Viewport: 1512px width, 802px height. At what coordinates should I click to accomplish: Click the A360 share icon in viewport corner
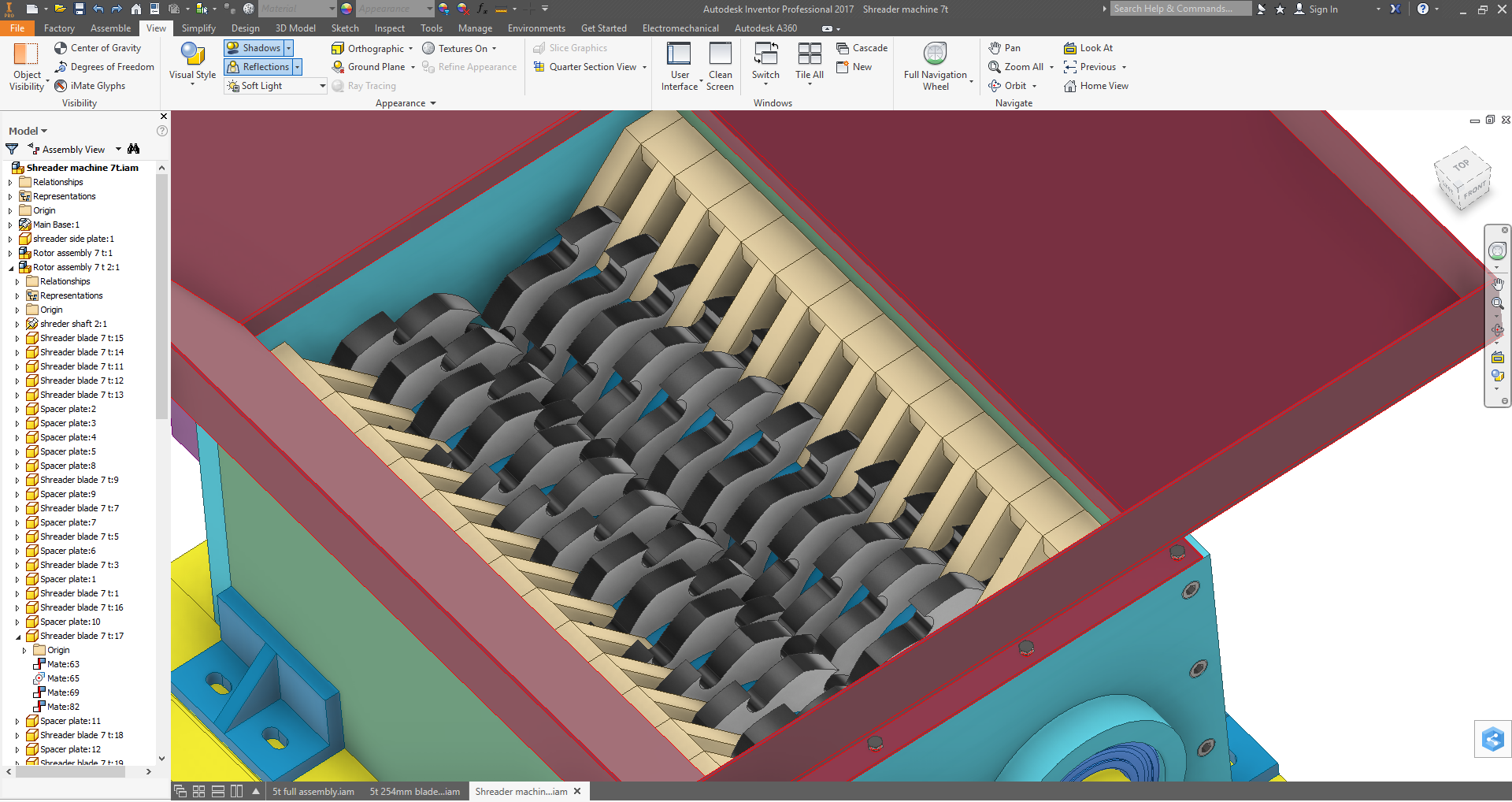[x=1493, y=739]
